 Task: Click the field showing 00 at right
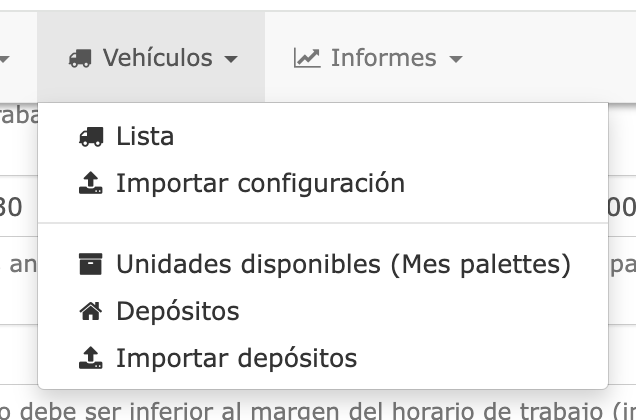tap(622, 208)
